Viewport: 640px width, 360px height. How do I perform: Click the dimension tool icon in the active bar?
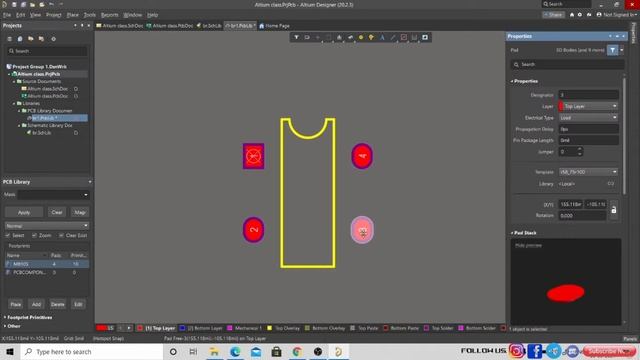(414, 37)
